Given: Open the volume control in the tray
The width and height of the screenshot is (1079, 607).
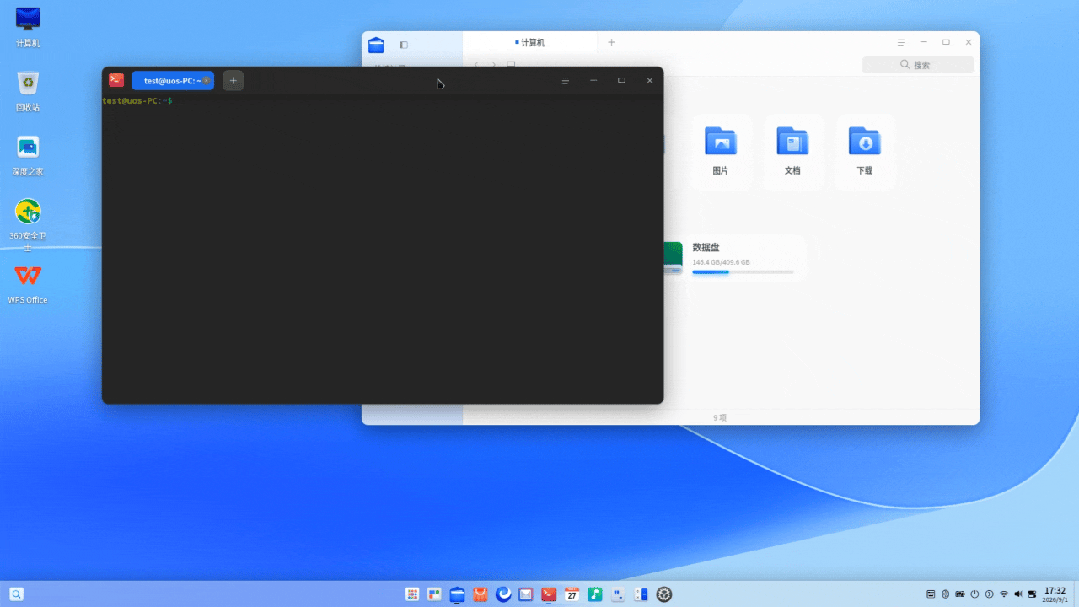Looking at the screenshot, I should coord(1018,595).
